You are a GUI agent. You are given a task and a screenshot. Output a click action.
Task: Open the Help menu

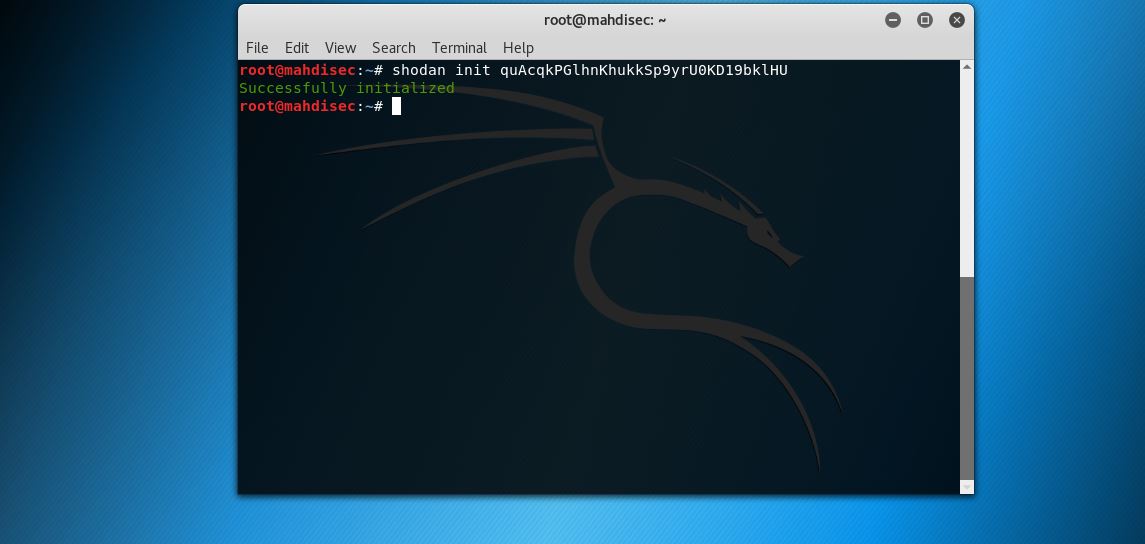coord(518,47)
